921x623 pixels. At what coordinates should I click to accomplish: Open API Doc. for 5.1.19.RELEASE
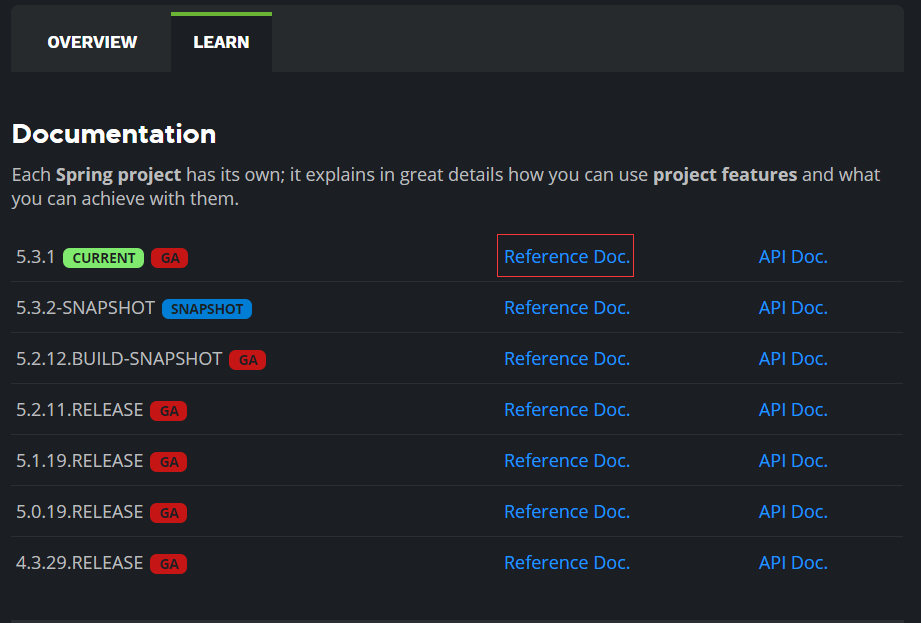tap(793, 460)
